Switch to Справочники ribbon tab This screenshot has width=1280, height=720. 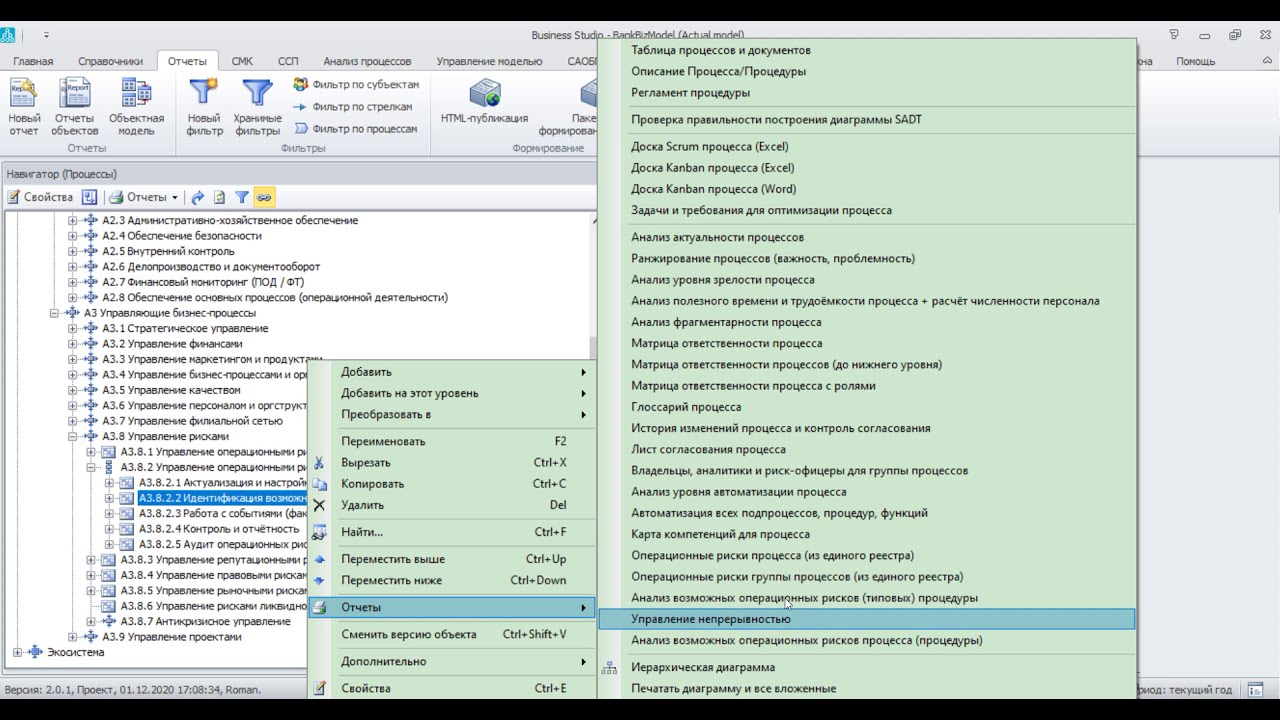(x=110, y=61)
